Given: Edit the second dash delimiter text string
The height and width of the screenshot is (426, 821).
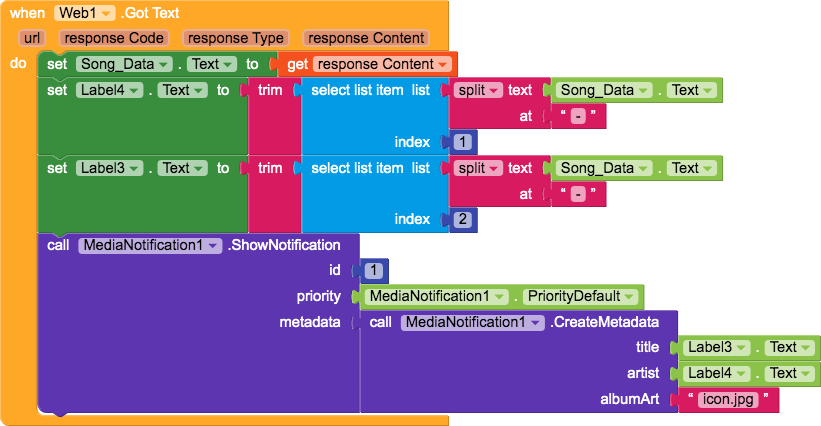Looking at the screenshot, I should [x=578, y=194].
